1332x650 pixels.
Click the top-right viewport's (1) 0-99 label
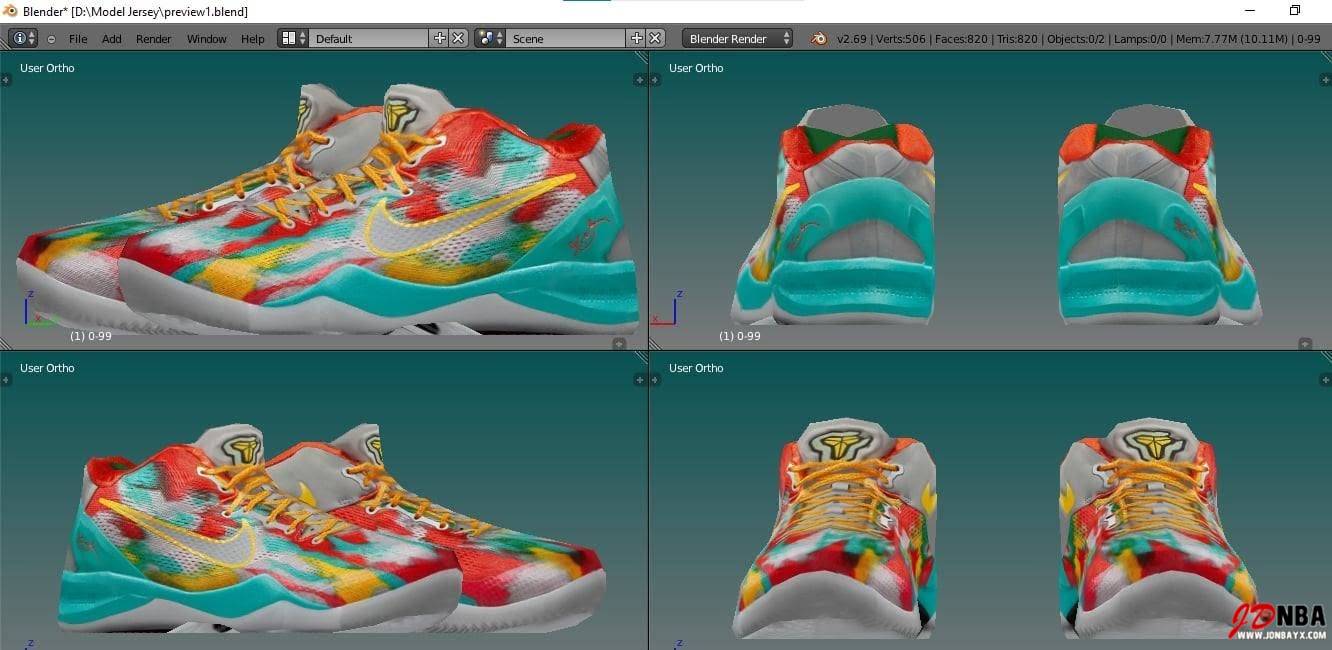click(x=740, y=336)
